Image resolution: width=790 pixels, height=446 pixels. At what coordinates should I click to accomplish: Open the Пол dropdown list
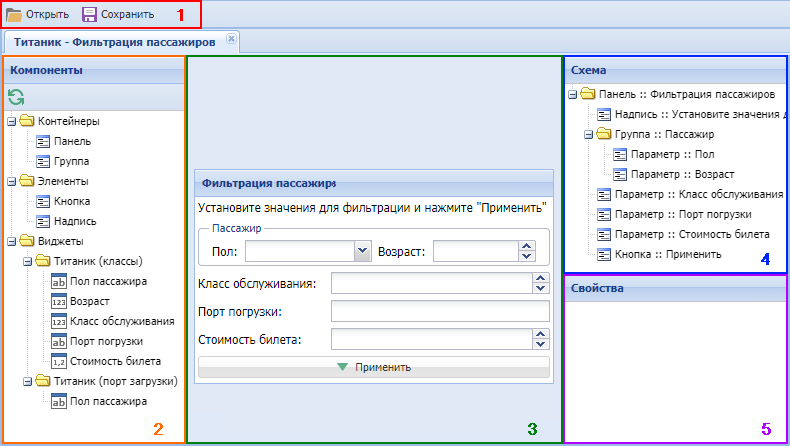362,251
